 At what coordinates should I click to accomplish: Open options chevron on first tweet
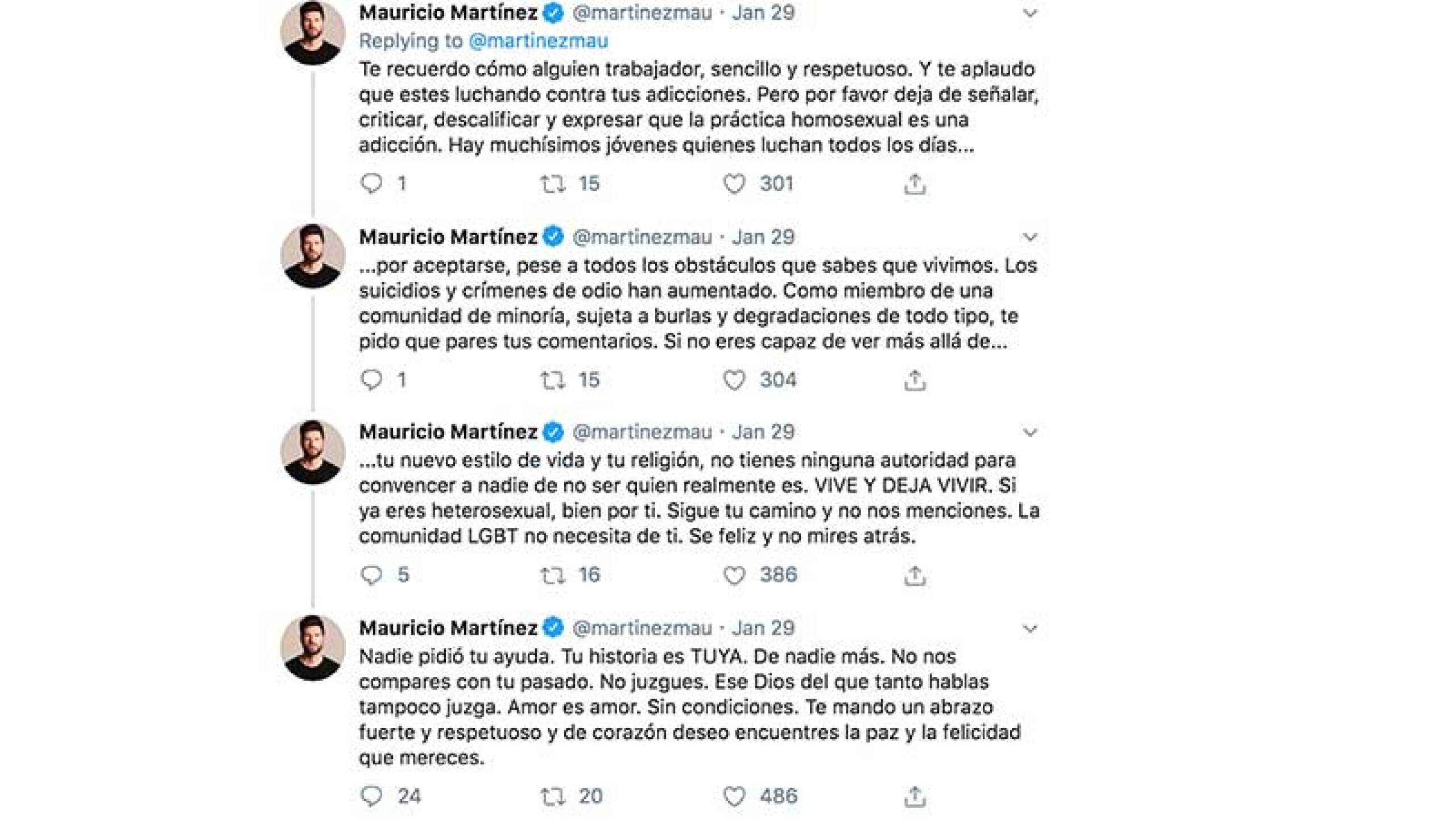click(x=1030, y=13)
